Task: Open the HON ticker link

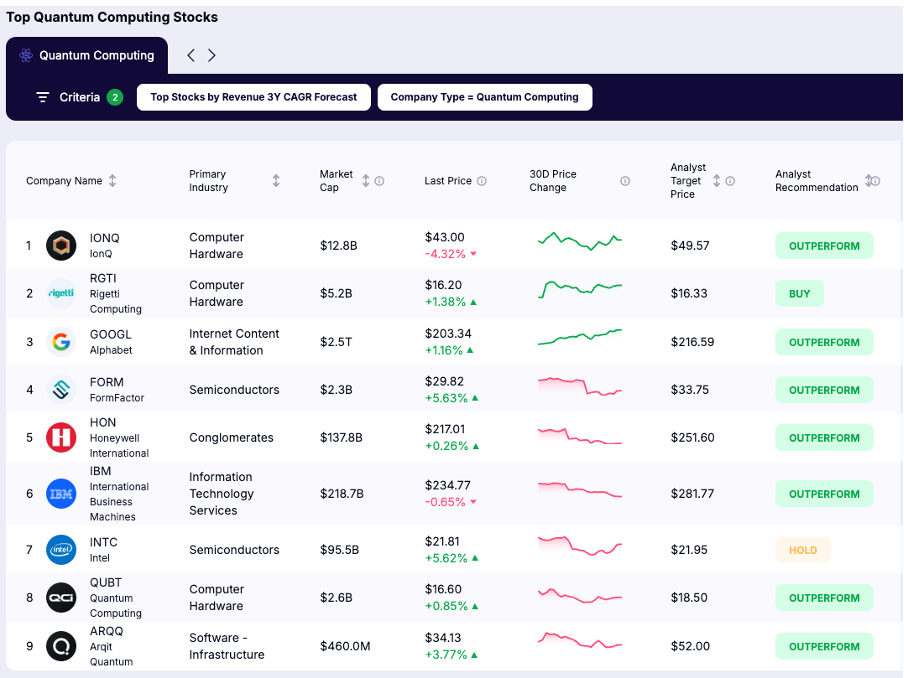Action: [103, 423]
